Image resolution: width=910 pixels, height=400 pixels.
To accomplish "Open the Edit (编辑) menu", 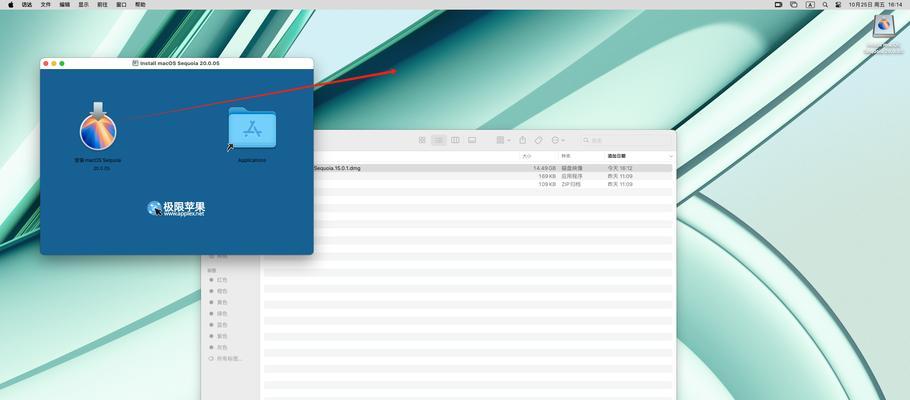I will [x=64, y=4].
